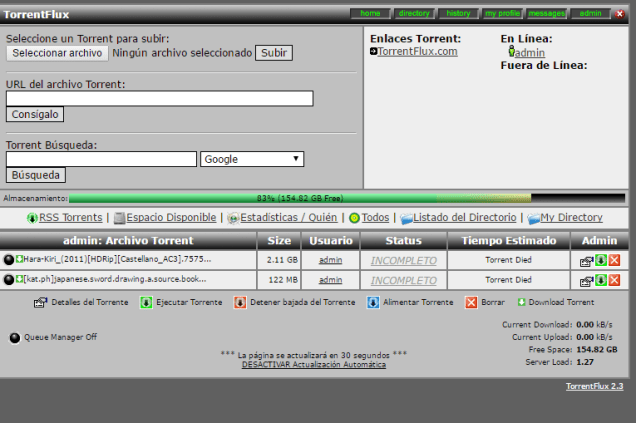Click the admin online user icon
This screenshot has height=423, width=636.
click(x=511, y=52)
